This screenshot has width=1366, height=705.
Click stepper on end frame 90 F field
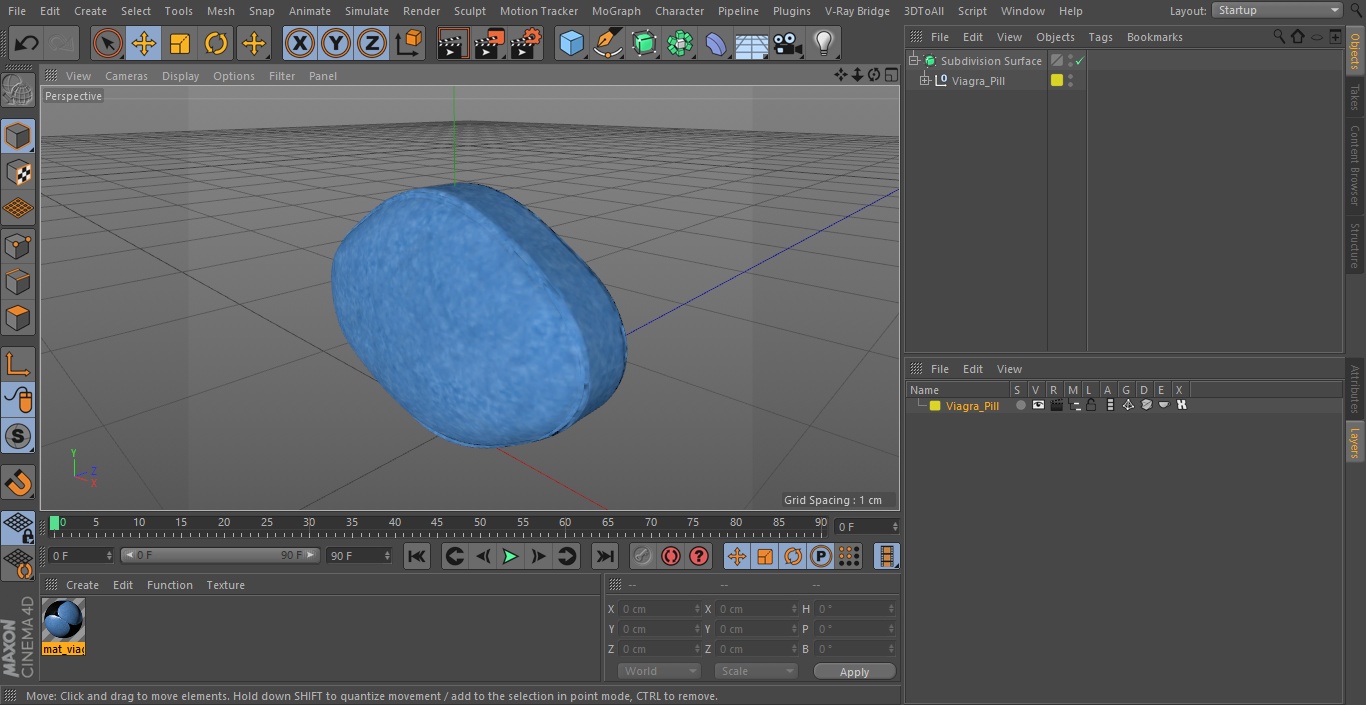(x=386, y=555)
